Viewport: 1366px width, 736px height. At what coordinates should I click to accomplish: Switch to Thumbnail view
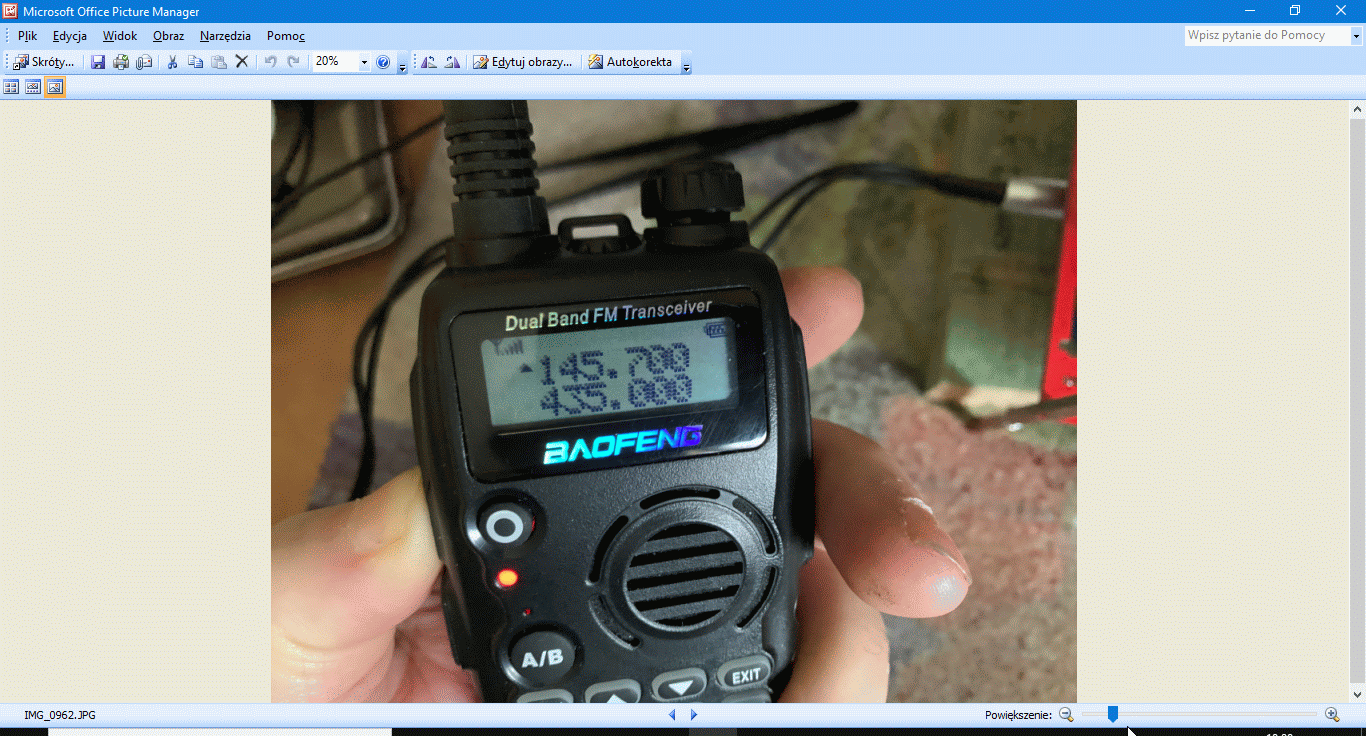coord(11,87)
